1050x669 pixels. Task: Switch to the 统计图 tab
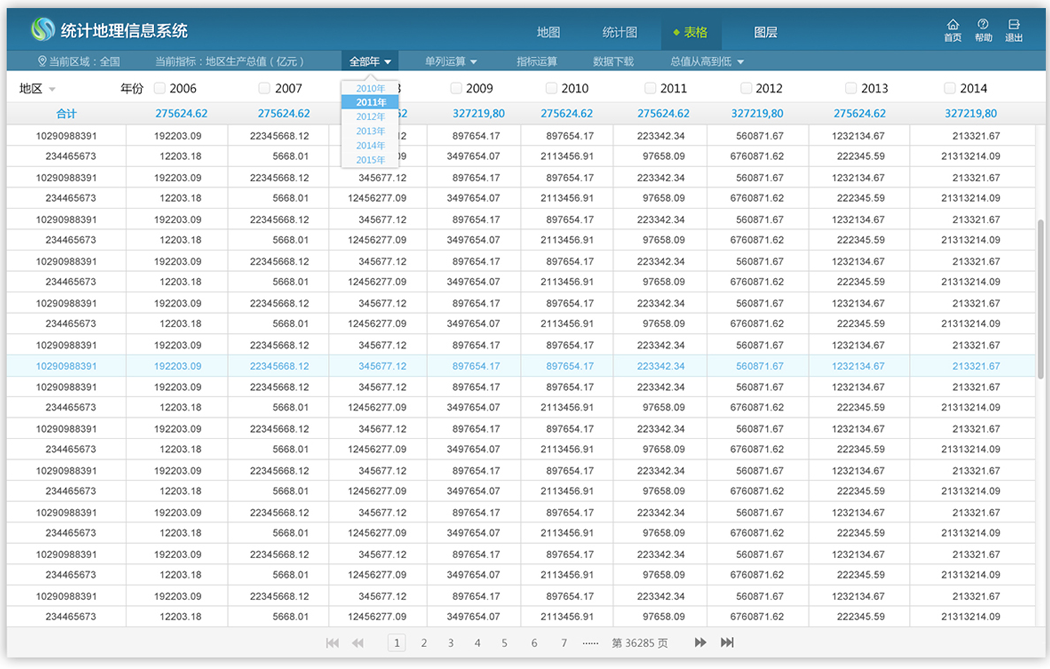tap(620, 32)
